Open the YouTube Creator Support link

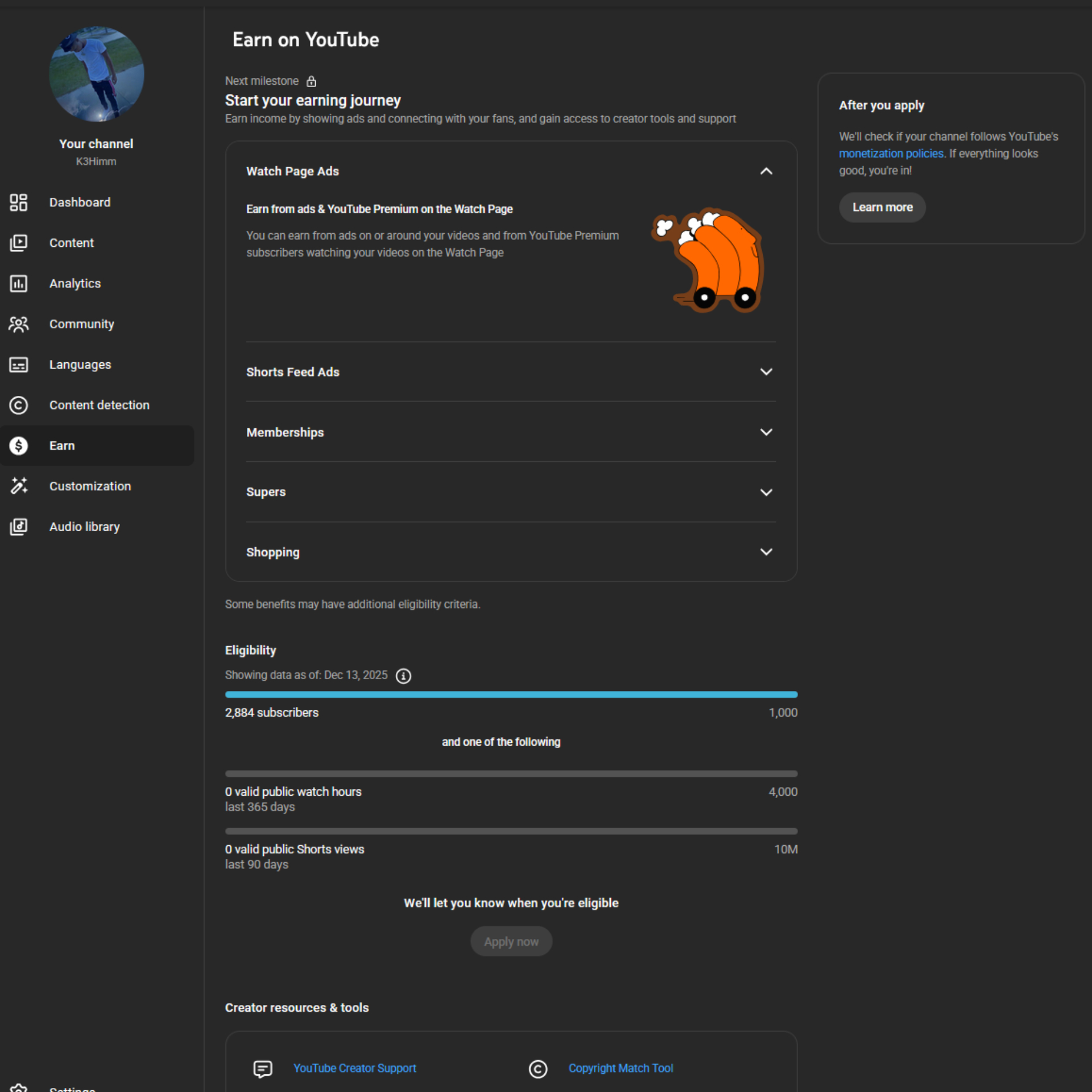pos(354,1068)
